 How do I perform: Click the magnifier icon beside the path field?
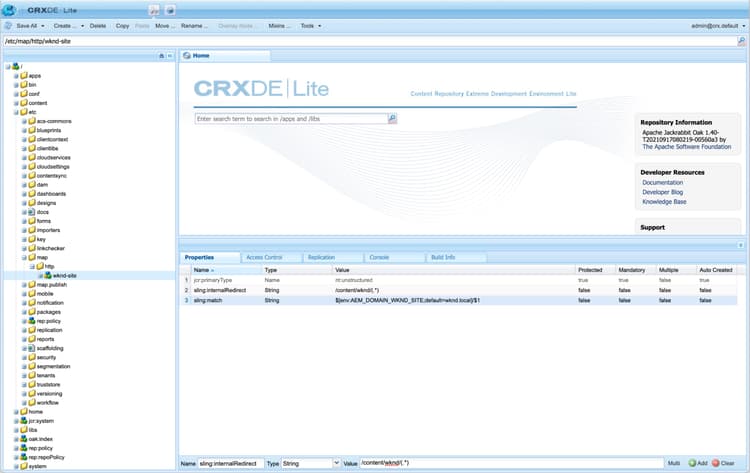pos(741,41)
